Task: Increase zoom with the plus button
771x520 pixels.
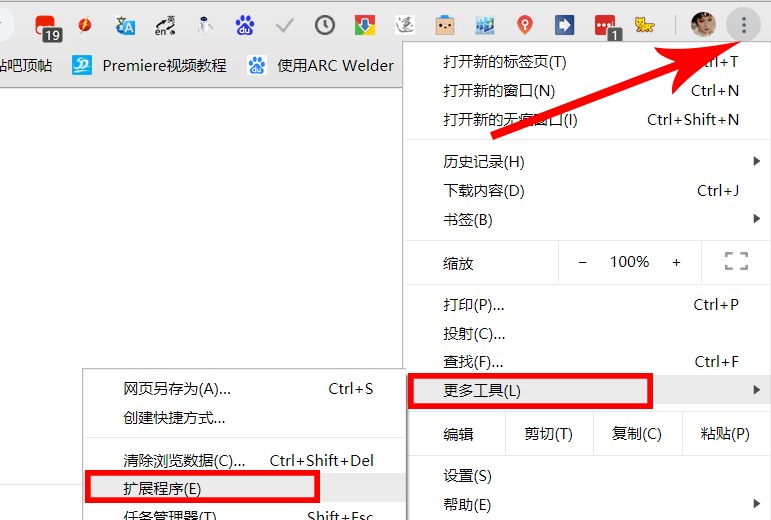Action: click(x=677, y=262)
